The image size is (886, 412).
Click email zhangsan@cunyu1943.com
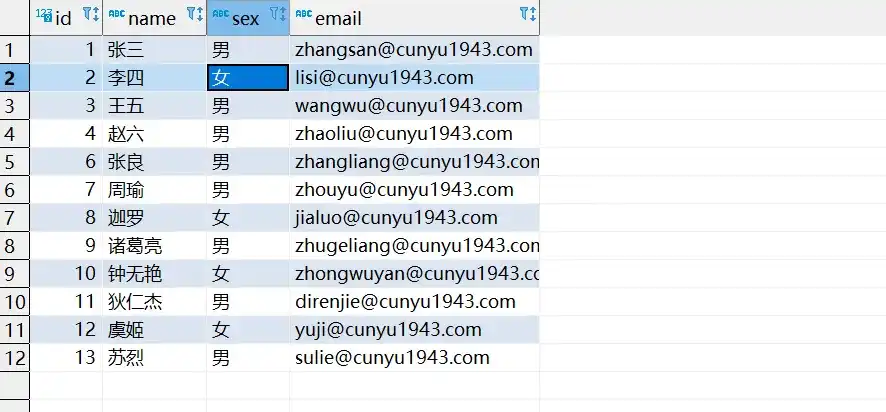tap(414, 50)
